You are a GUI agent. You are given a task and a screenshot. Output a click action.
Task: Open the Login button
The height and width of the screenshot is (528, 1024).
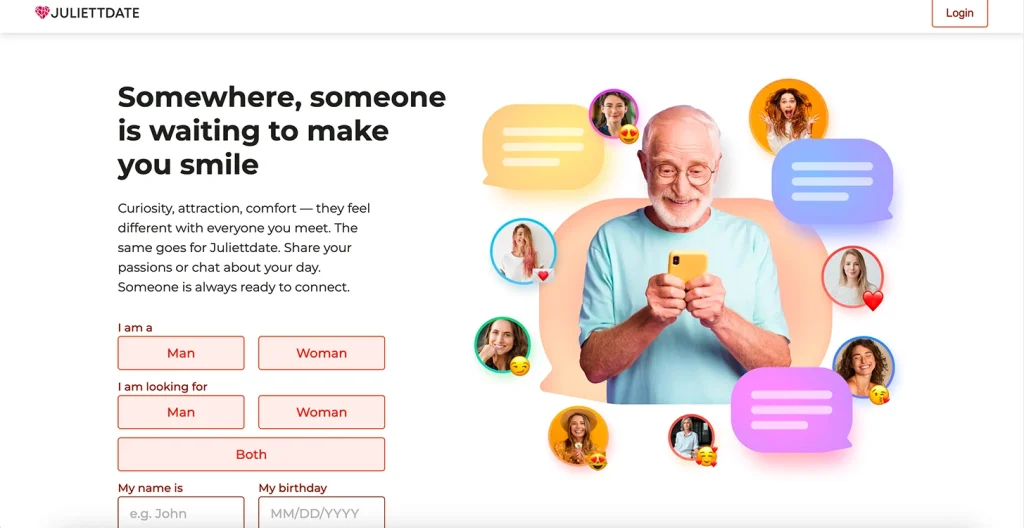(x=959, y=13)
